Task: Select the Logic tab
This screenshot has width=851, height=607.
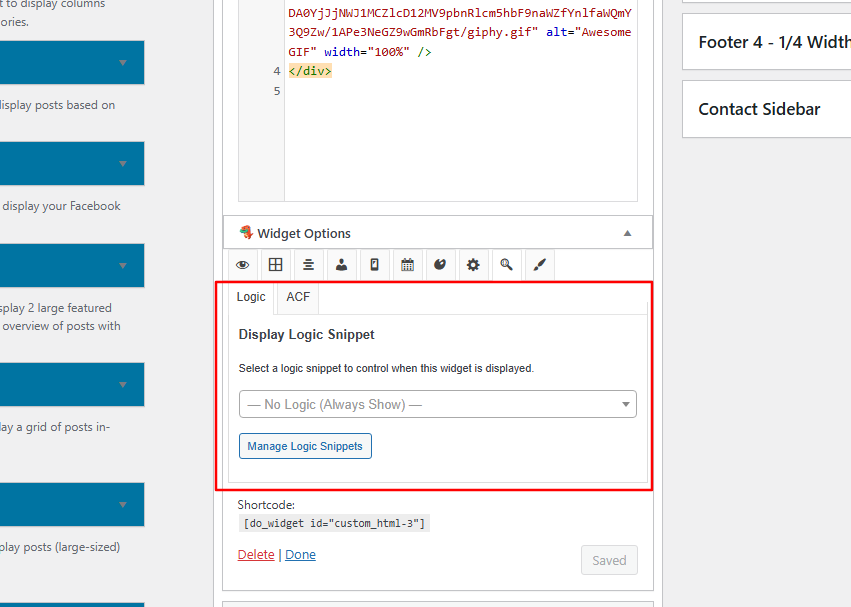Action: click(x=251, y=297)
